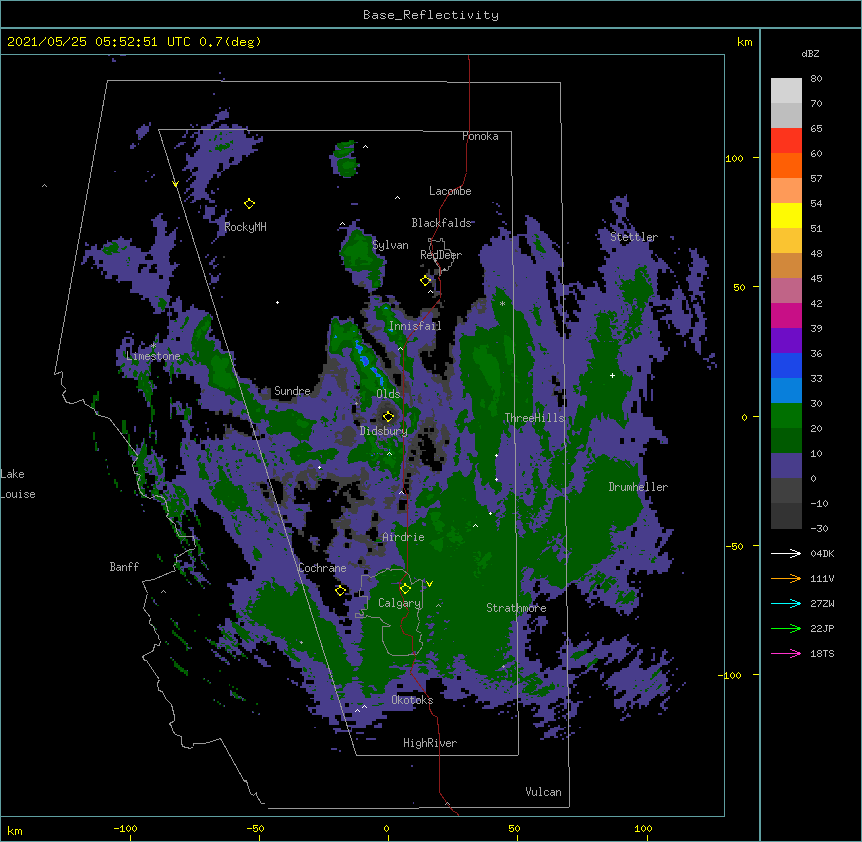Click the blue high-reflectivity cell near Olds

pos(365,359)
